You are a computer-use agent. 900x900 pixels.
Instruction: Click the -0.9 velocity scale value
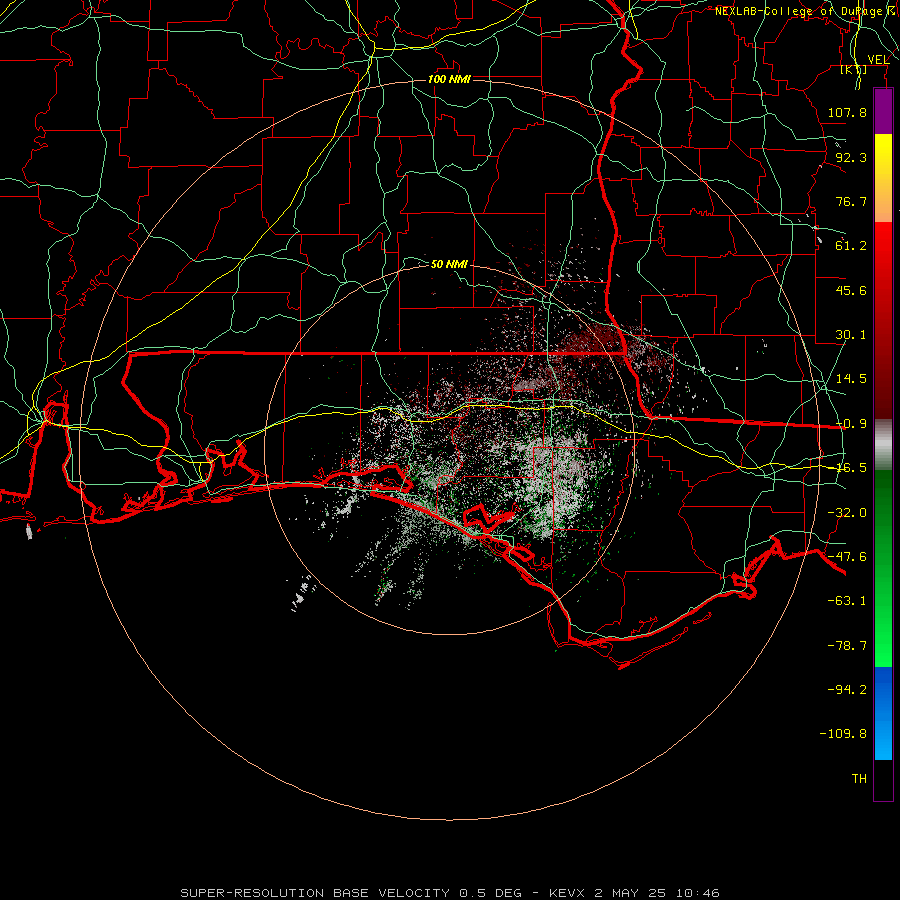(x=851, y=424)
